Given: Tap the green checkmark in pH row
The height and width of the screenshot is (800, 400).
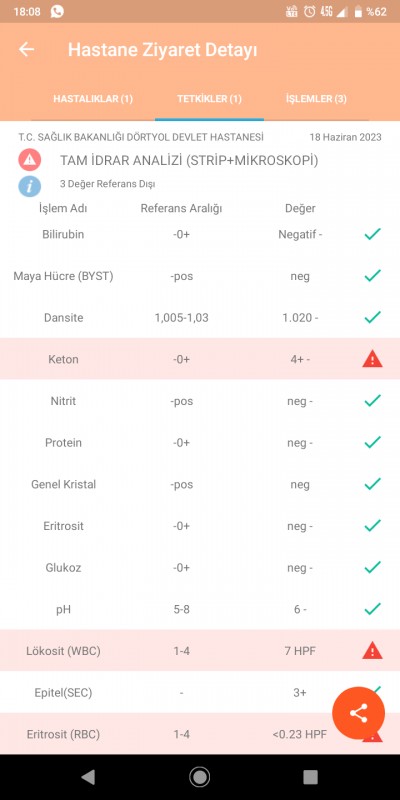Looking at the screenshot, I should pos(372,609).
